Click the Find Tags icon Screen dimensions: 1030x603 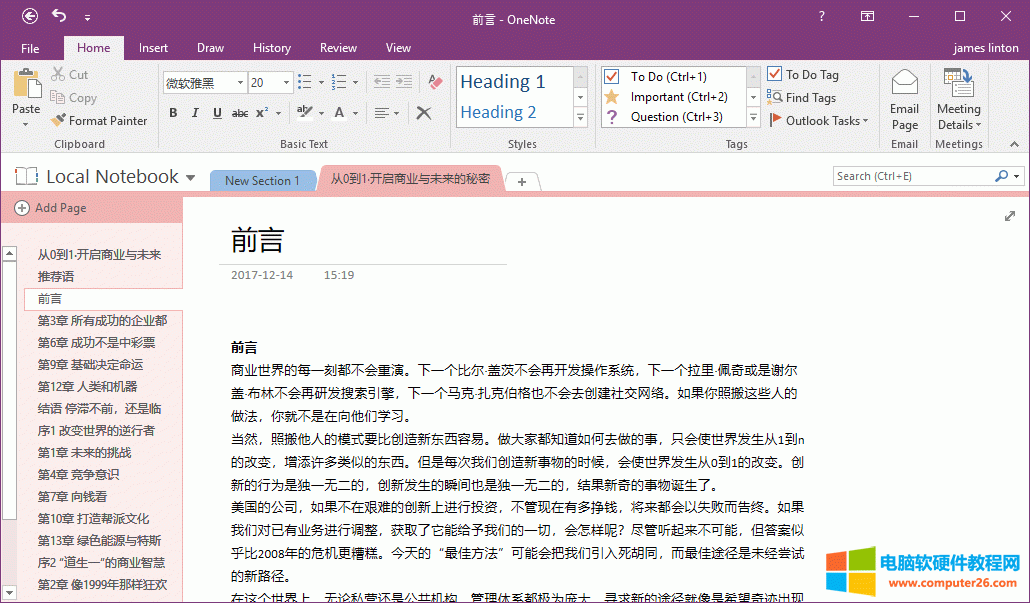click(x=775, y=97)
